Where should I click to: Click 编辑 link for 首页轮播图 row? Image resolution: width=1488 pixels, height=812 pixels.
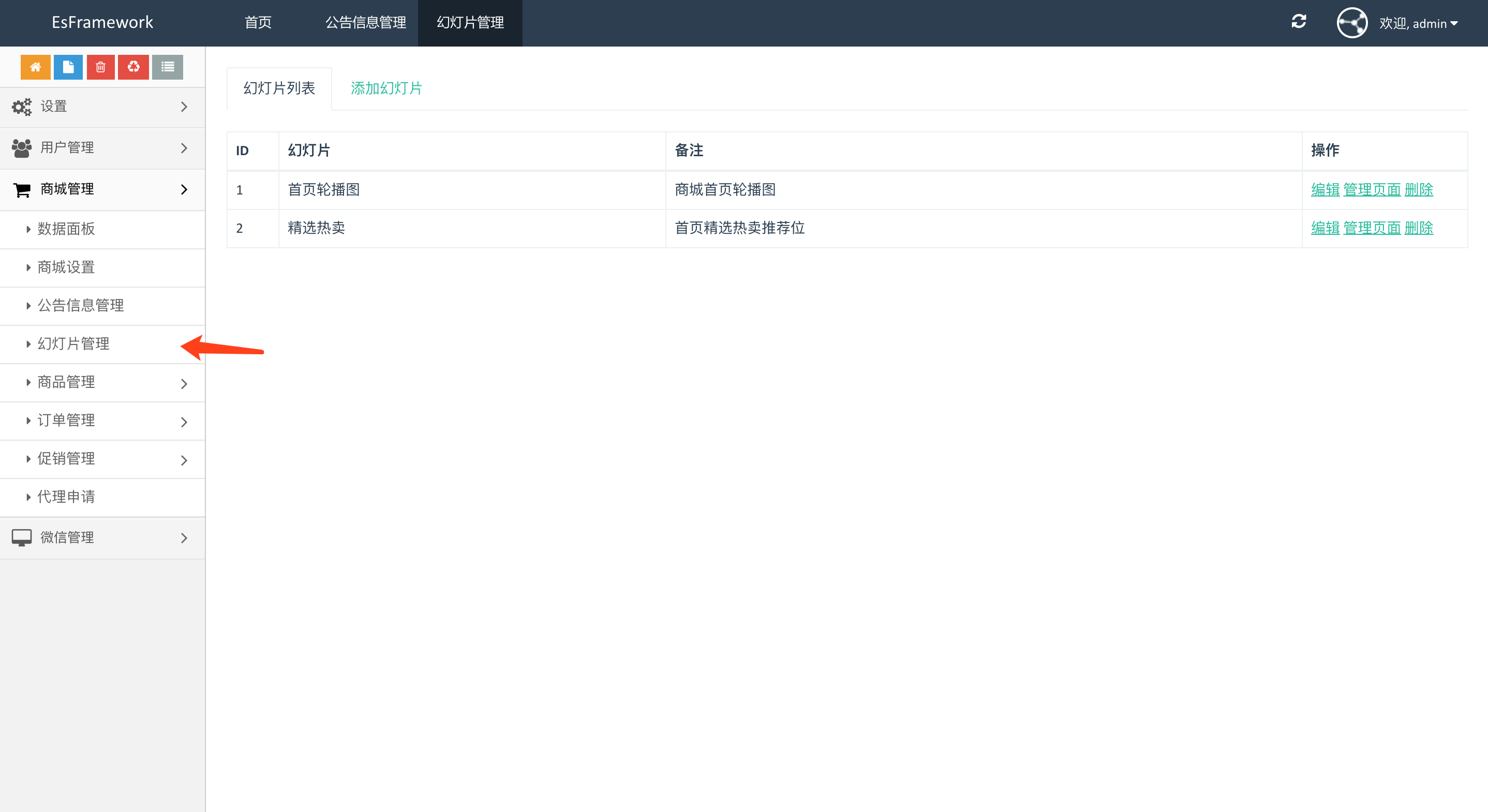(1325, 189)
